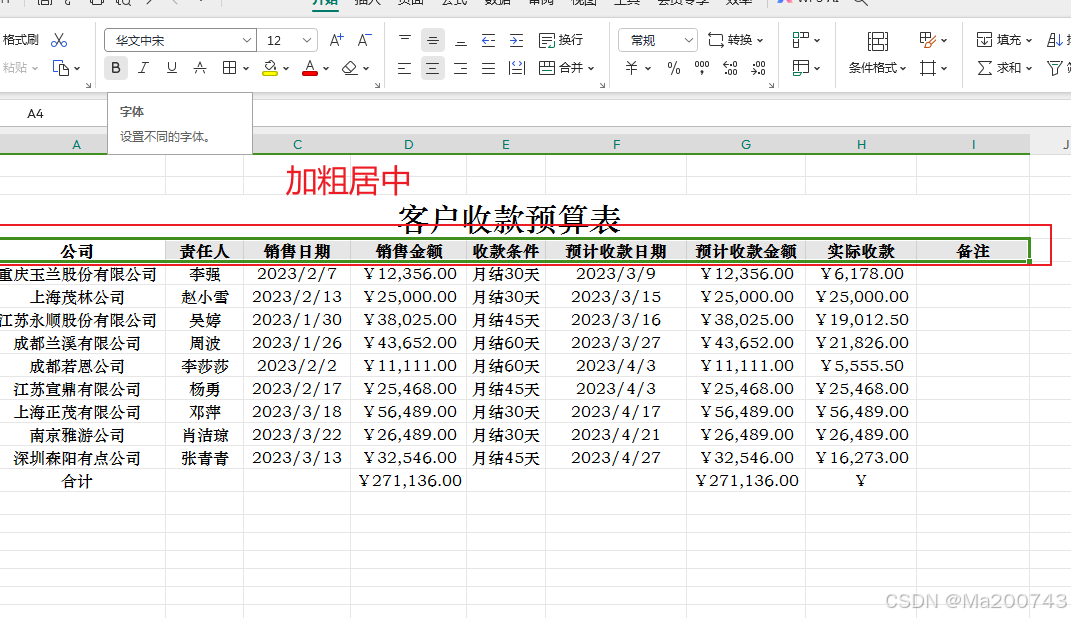Decrease font size with A- icon

pyautogui.click(x=365, y=40)
